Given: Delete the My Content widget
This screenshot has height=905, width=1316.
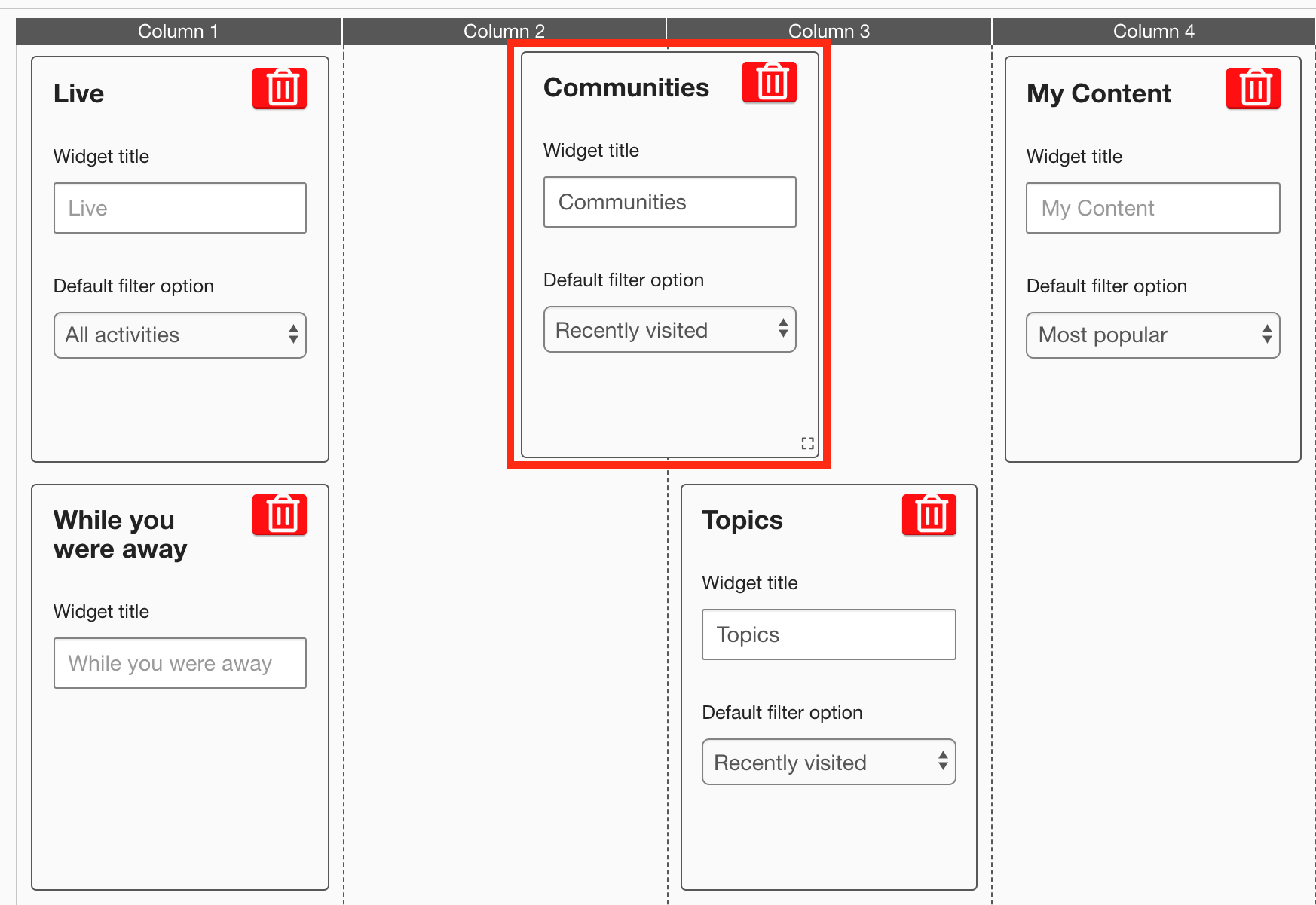Looking at the screenshot, I should [1253, 88].
